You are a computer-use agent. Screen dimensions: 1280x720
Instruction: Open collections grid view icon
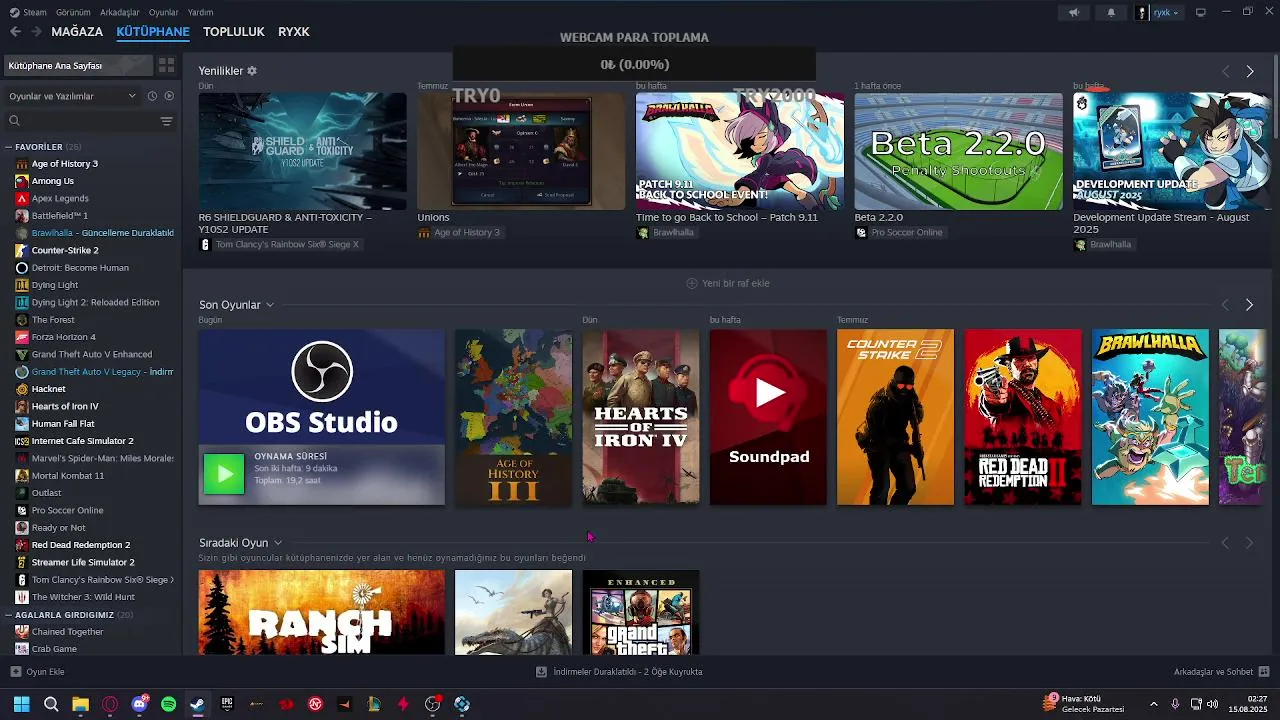pyautogui.click(x=166, y=65)
